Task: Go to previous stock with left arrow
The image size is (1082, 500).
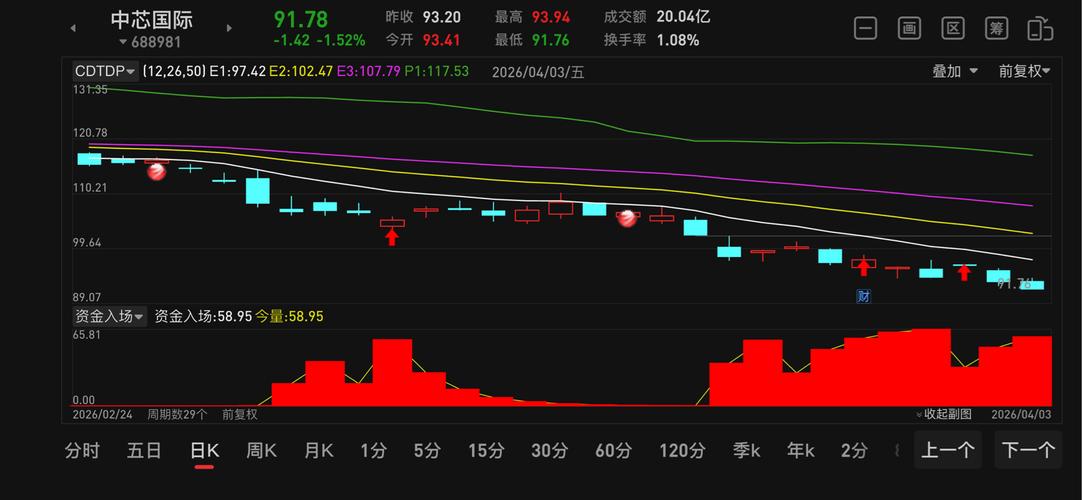Action: (73, 28)
